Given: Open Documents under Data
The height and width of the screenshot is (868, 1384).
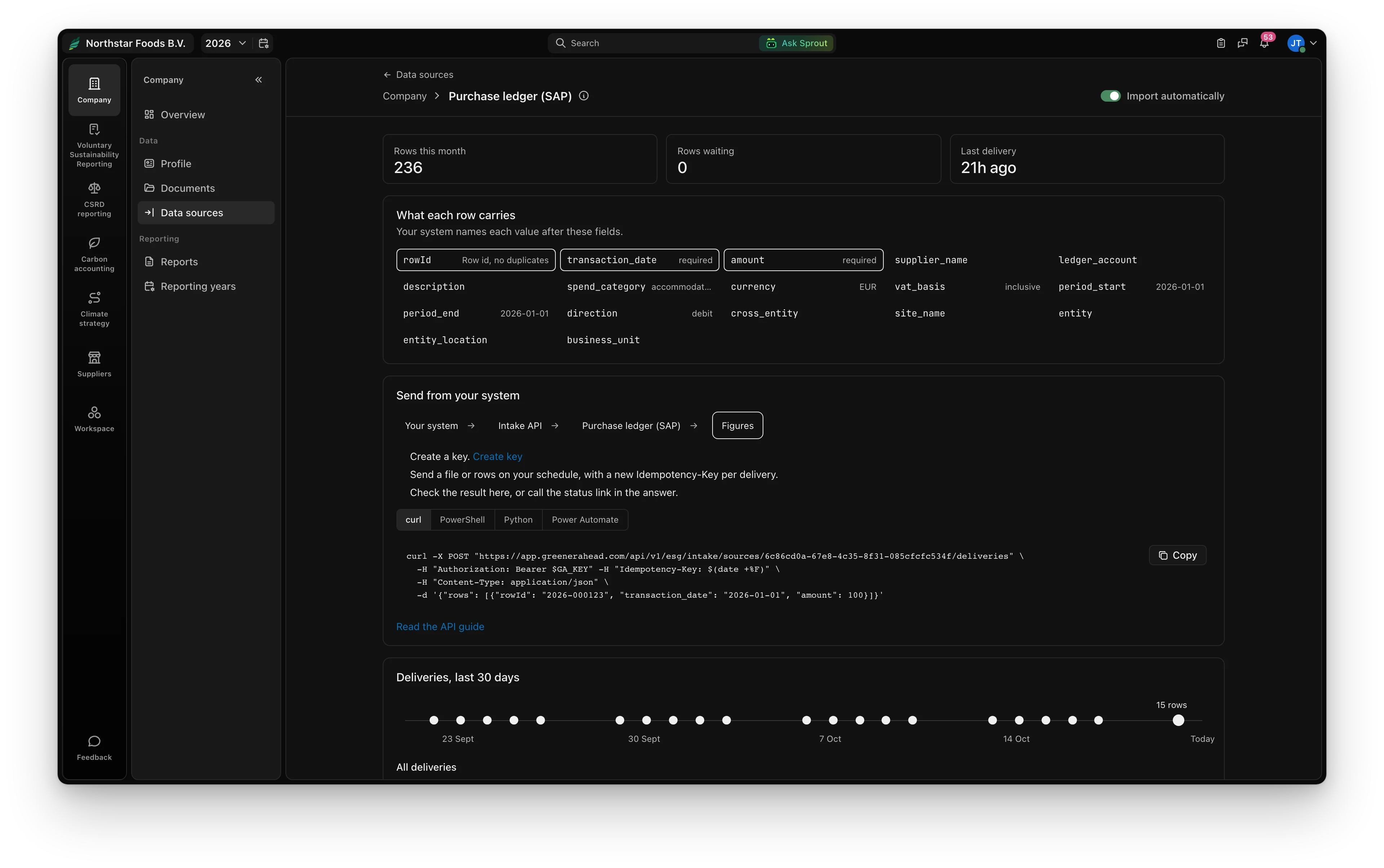Looking at the screenshot, I should click(x=206, y=188).
